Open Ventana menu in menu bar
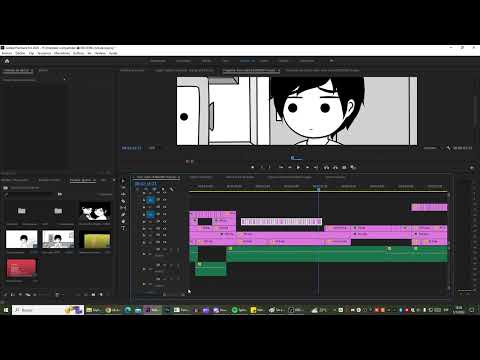Image resolution: width=480 pixels, height=360 pixels. tap(100, 53)
